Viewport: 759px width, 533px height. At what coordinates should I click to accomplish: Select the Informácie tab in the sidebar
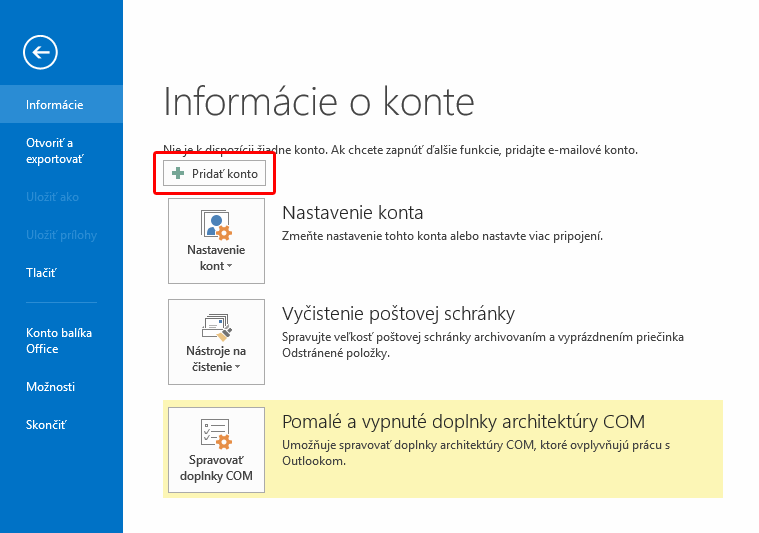click(x=55, y=105)
